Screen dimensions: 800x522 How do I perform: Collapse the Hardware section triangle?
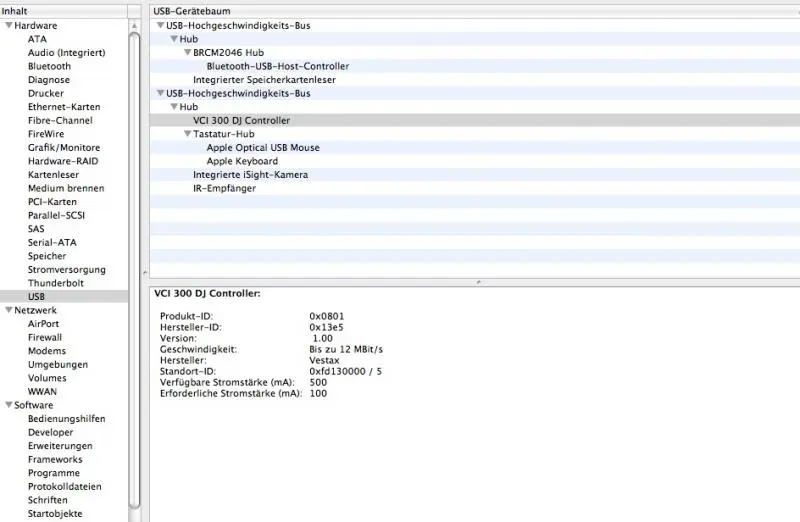8,26
